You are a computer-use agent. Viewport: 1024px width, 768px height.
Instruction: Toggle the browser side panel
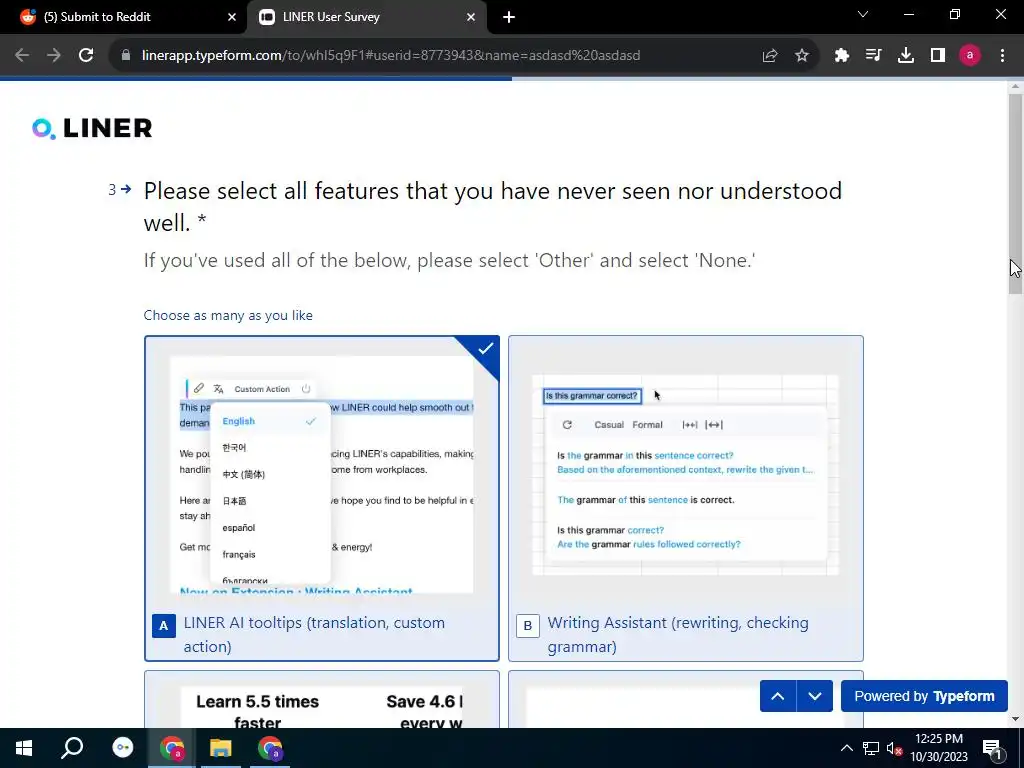coord(938,56)
